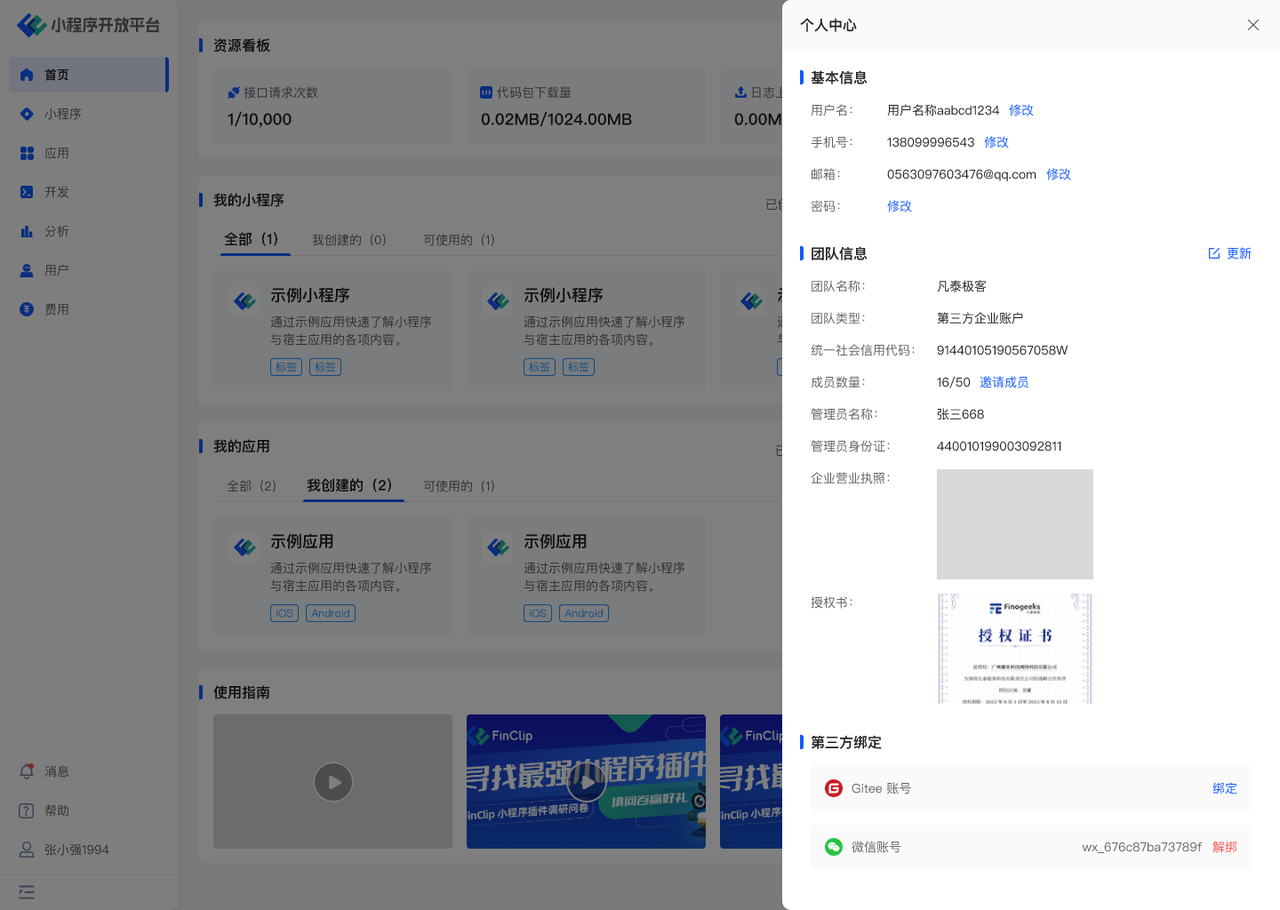Open the Mini Program (小程序) sidebar icon
Image resolution: width=1280 pixels, height=910 pixels.
(x=27, y=114)
